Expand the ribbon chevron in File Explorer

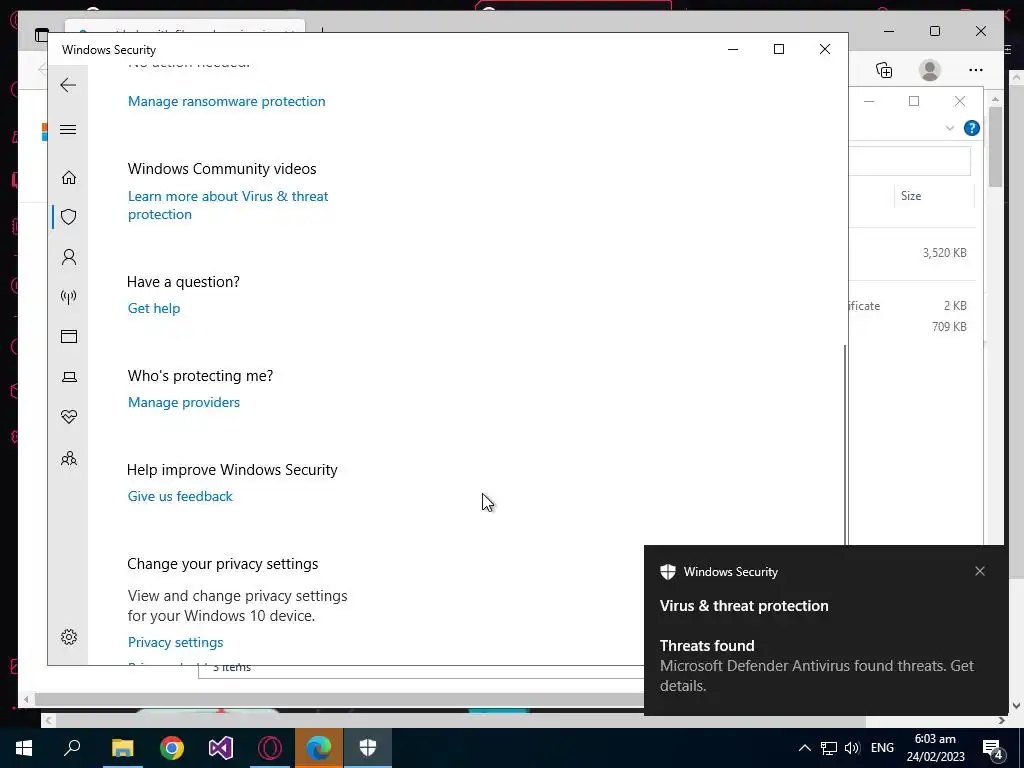point(950,128)
